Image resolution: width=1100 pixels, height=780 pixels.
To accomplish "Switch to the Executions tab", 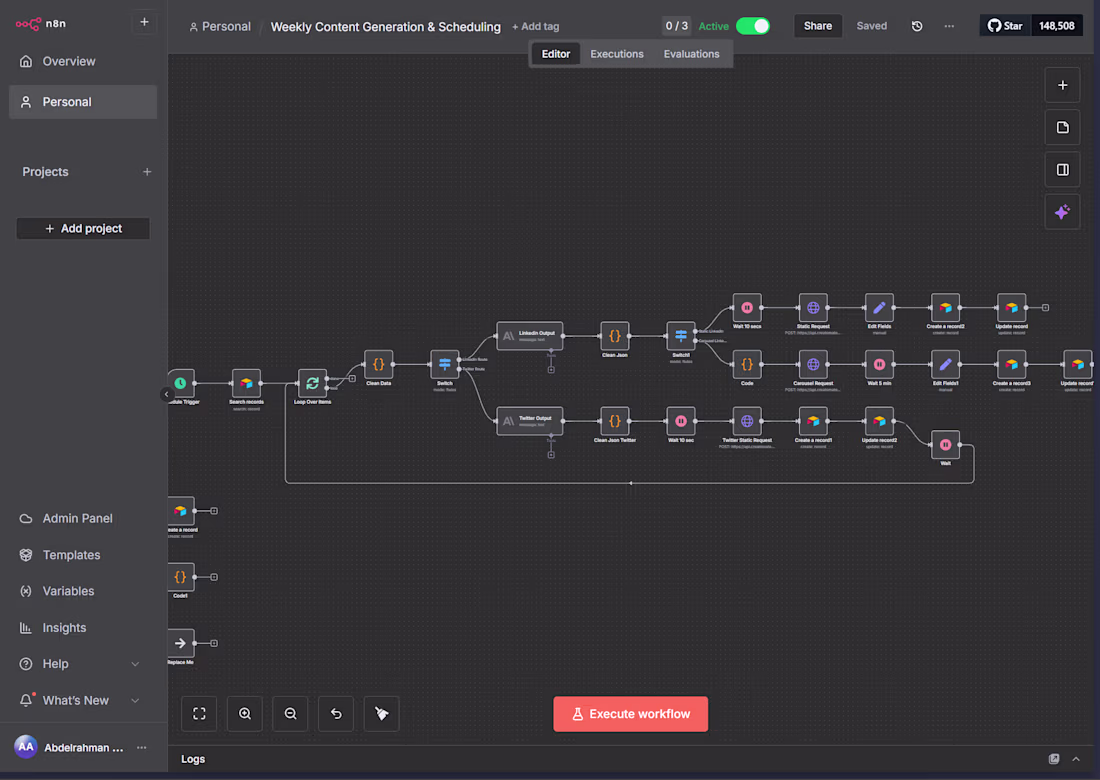I will [617, 54].
